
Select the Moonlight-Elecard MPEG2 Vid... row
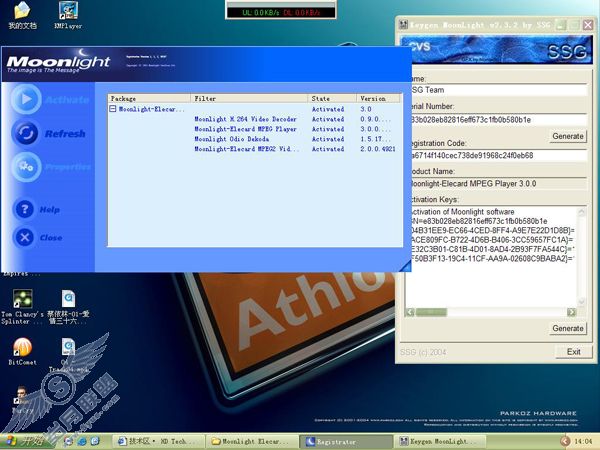(x=255, y=149)
